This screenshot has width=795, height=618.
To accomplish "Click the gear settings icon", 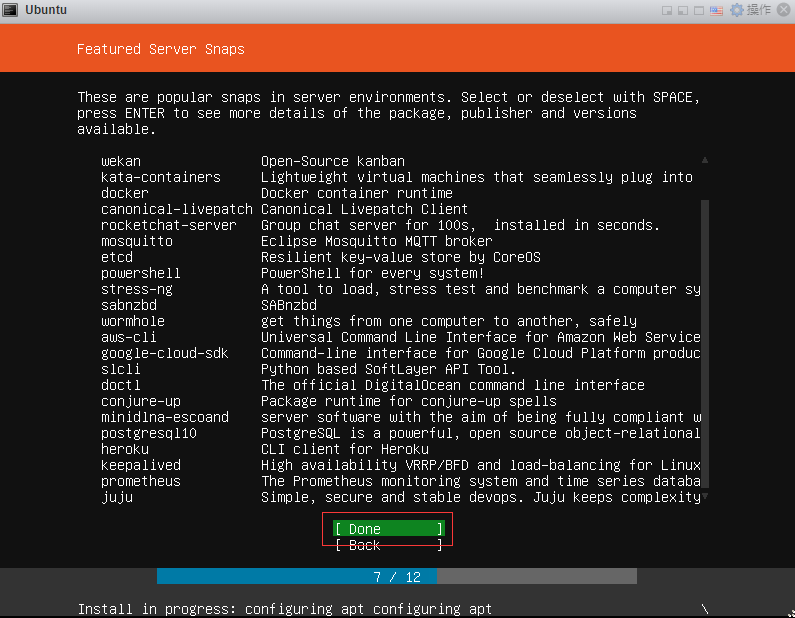I will pos(737,10).
